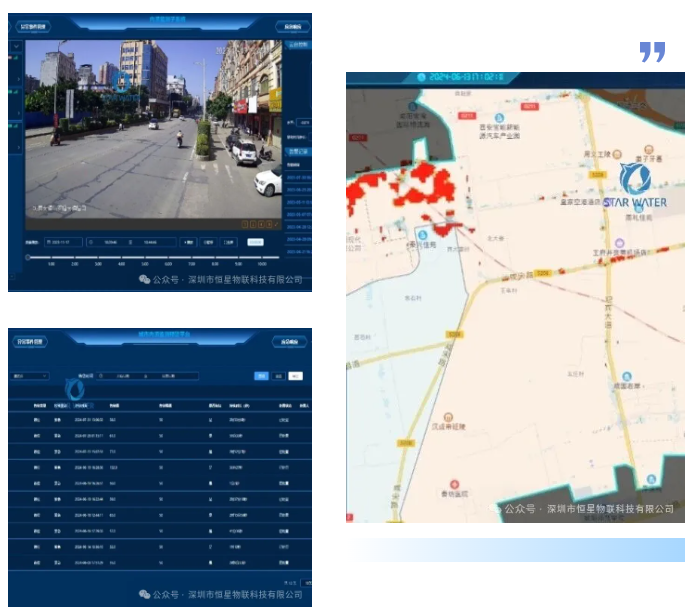The height and width of the screenshot is (613, 698).
Task: Click the top-left hexagonal button above the video
Action: (32, 28)
